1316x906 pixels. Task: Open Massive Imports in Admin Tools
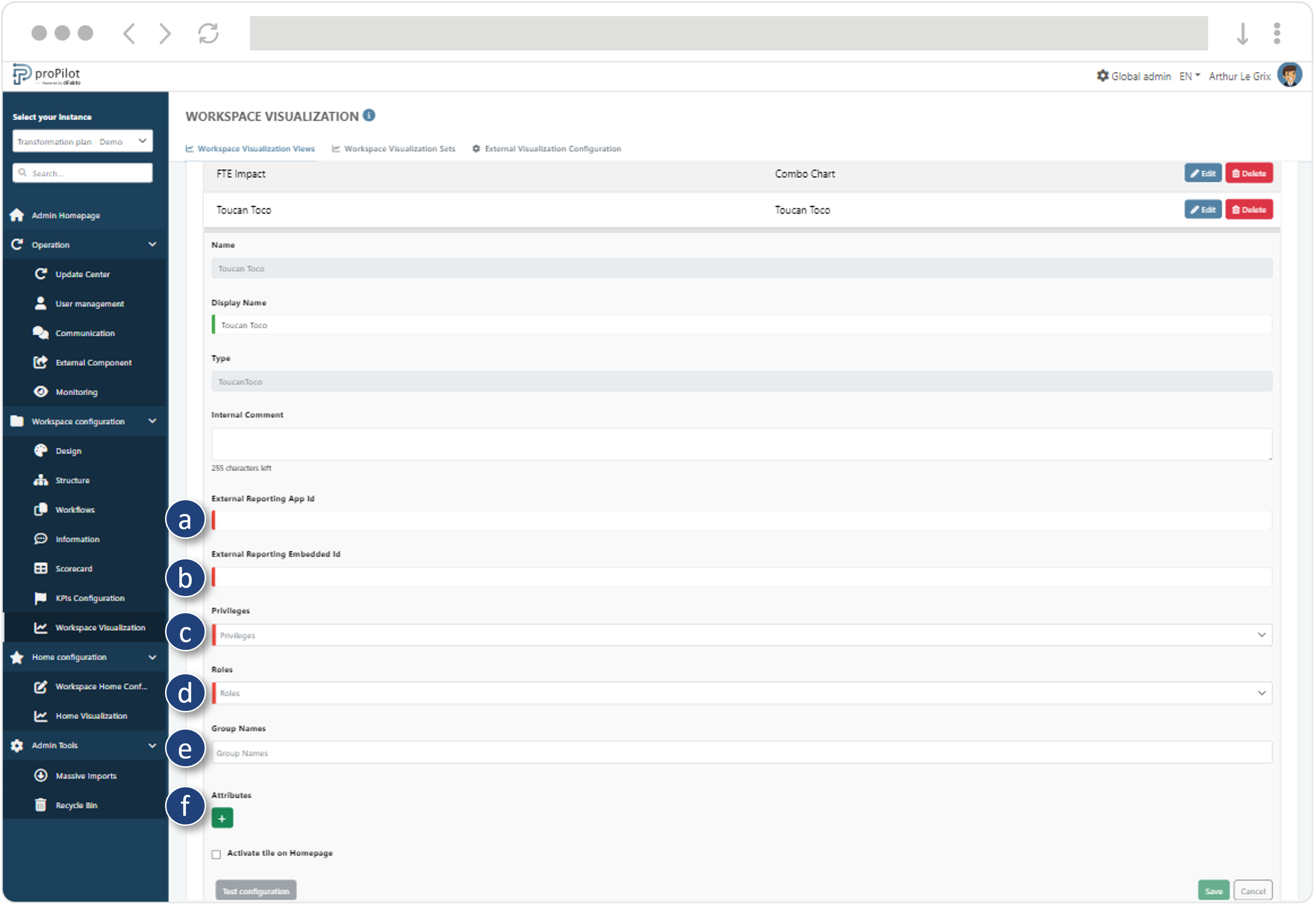86,776
